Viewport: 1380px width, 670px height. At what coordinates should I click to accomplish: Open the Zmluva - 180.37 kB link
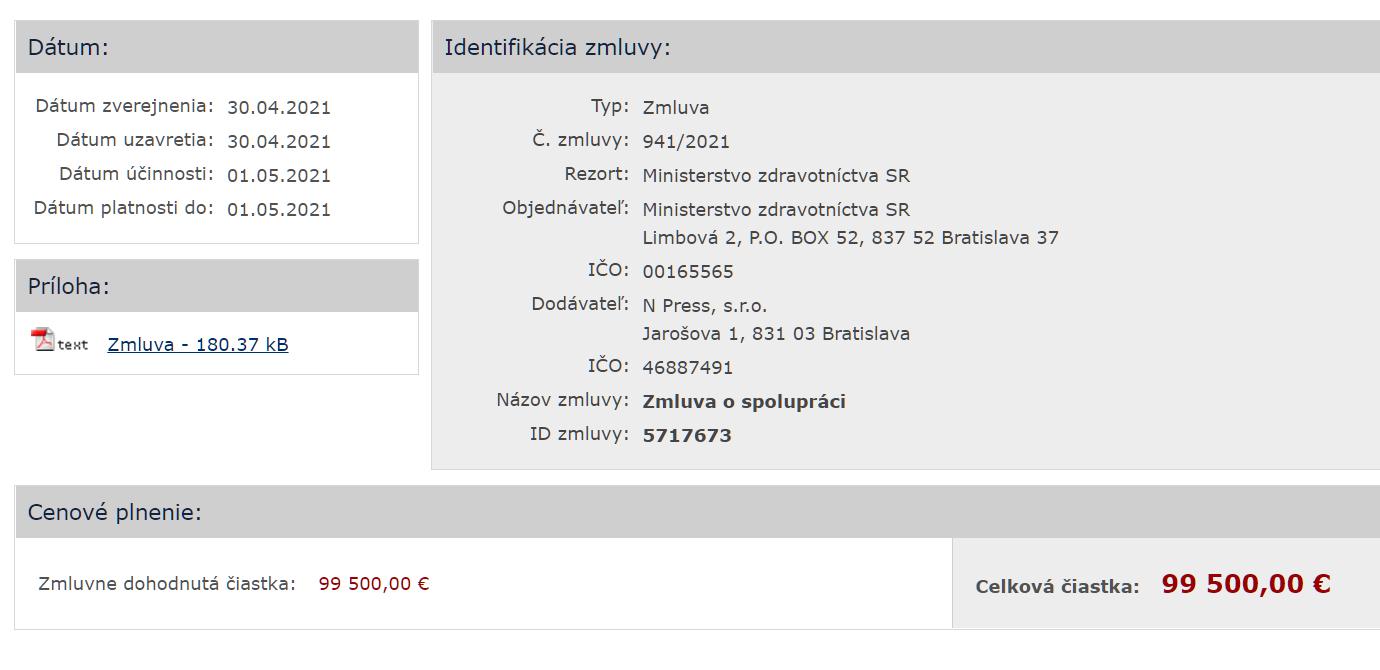point(197,345)
